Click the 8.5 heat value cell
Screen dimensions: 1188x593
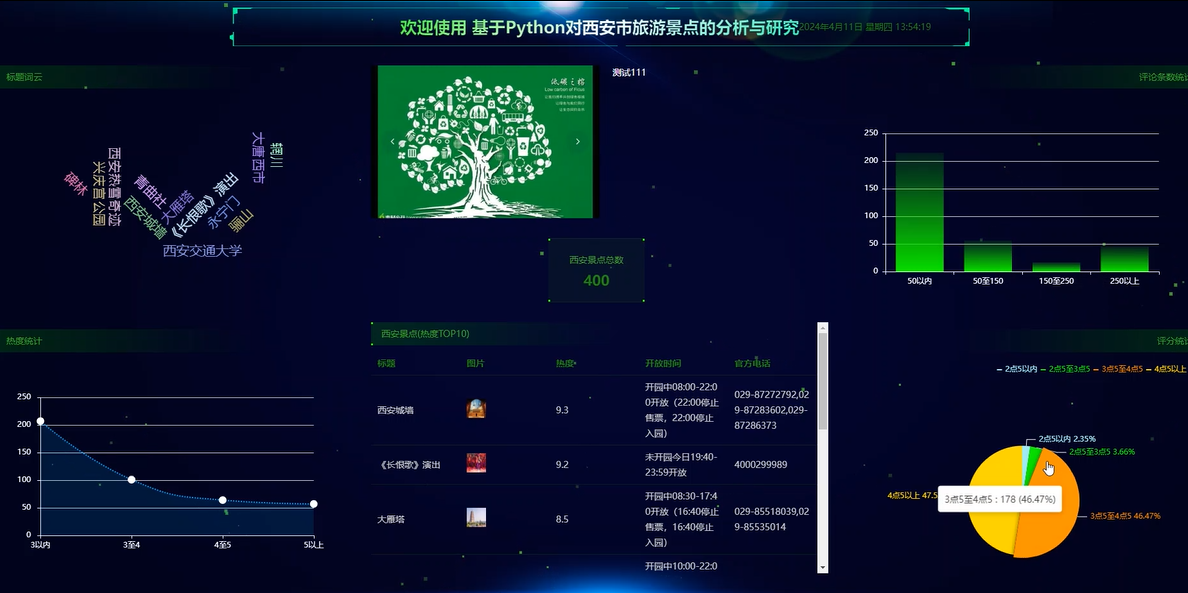[562, 520]
